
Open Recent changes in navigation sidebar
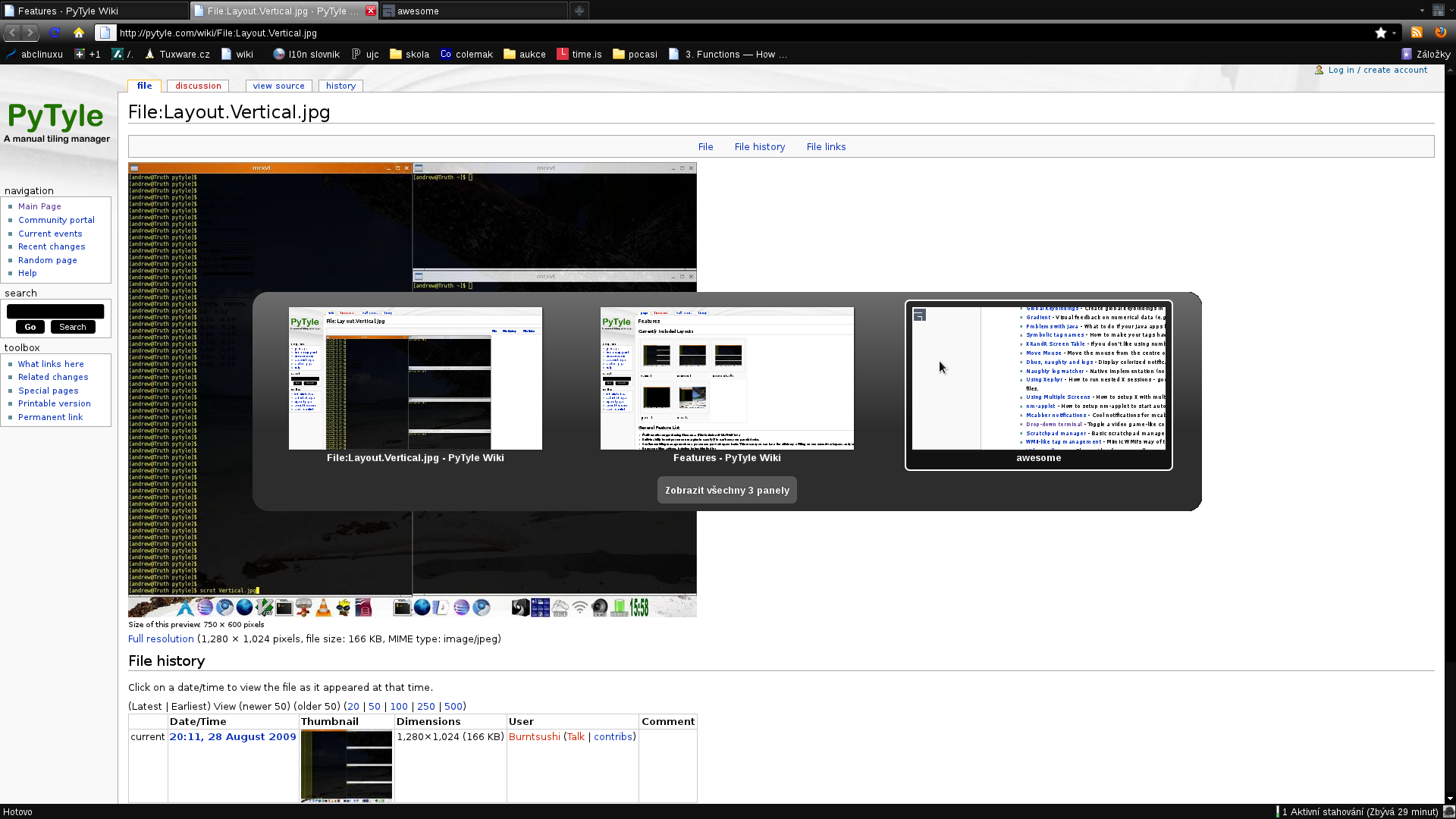click(52, 246)
